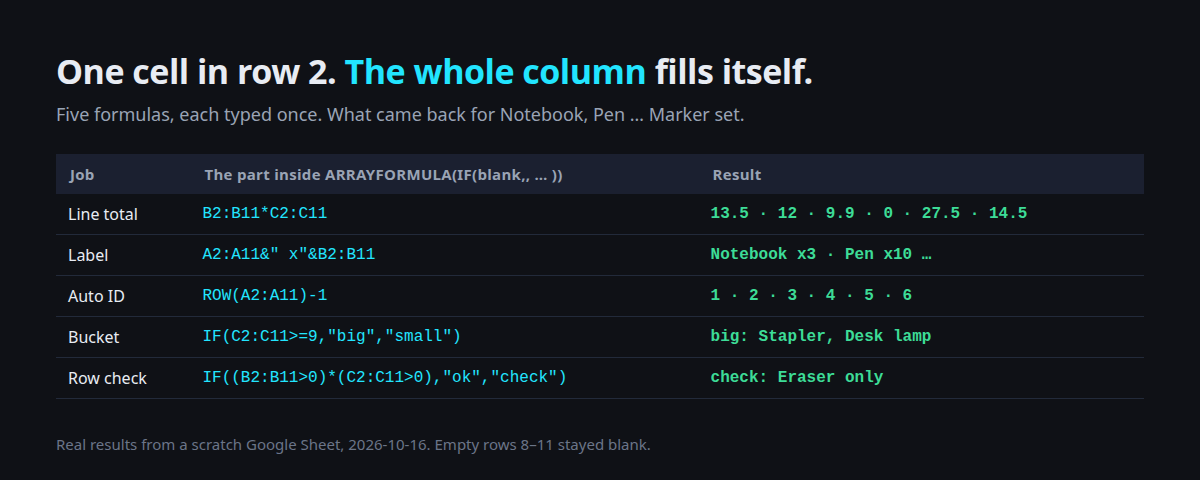Select the formula 'B2:B11*C2:C11'
Image resolution: width=1200 pixels, height=480 pixels.
[265, 213]
